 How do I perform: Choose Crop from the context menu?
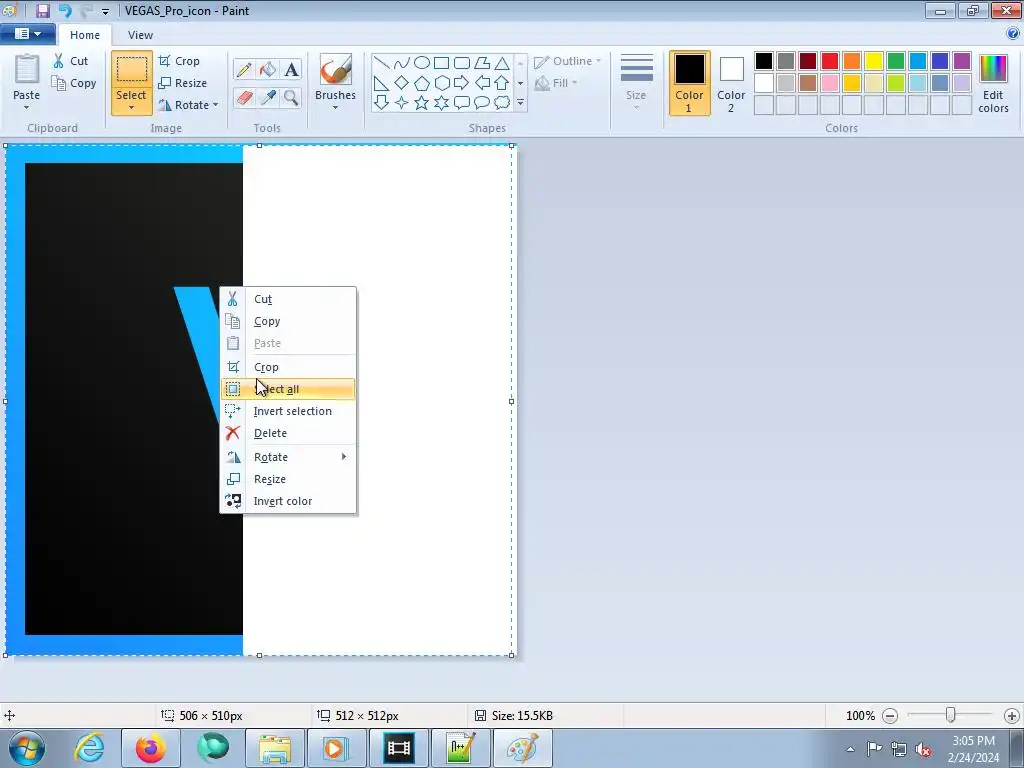[x=288, y=367]
